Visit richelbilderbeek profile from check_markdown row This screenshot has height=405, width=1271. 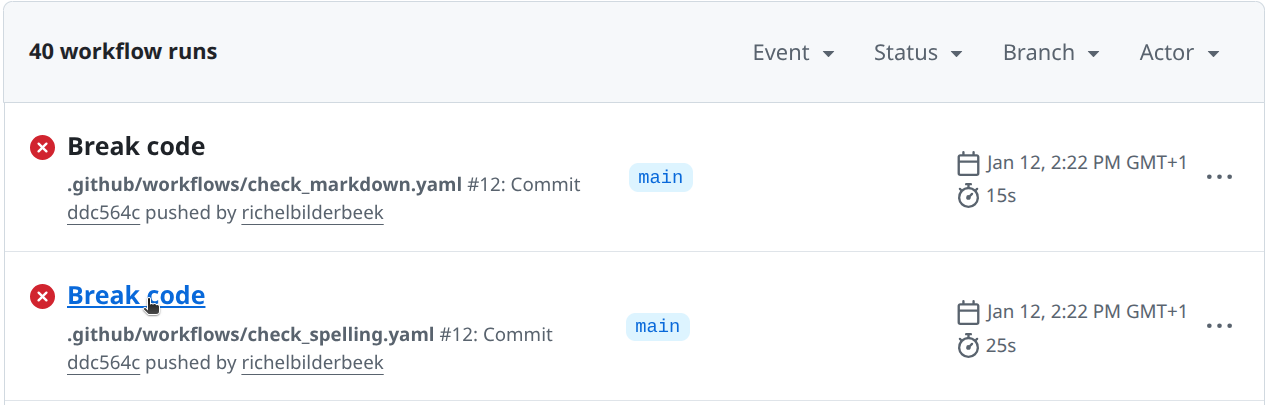pos(312,213)
